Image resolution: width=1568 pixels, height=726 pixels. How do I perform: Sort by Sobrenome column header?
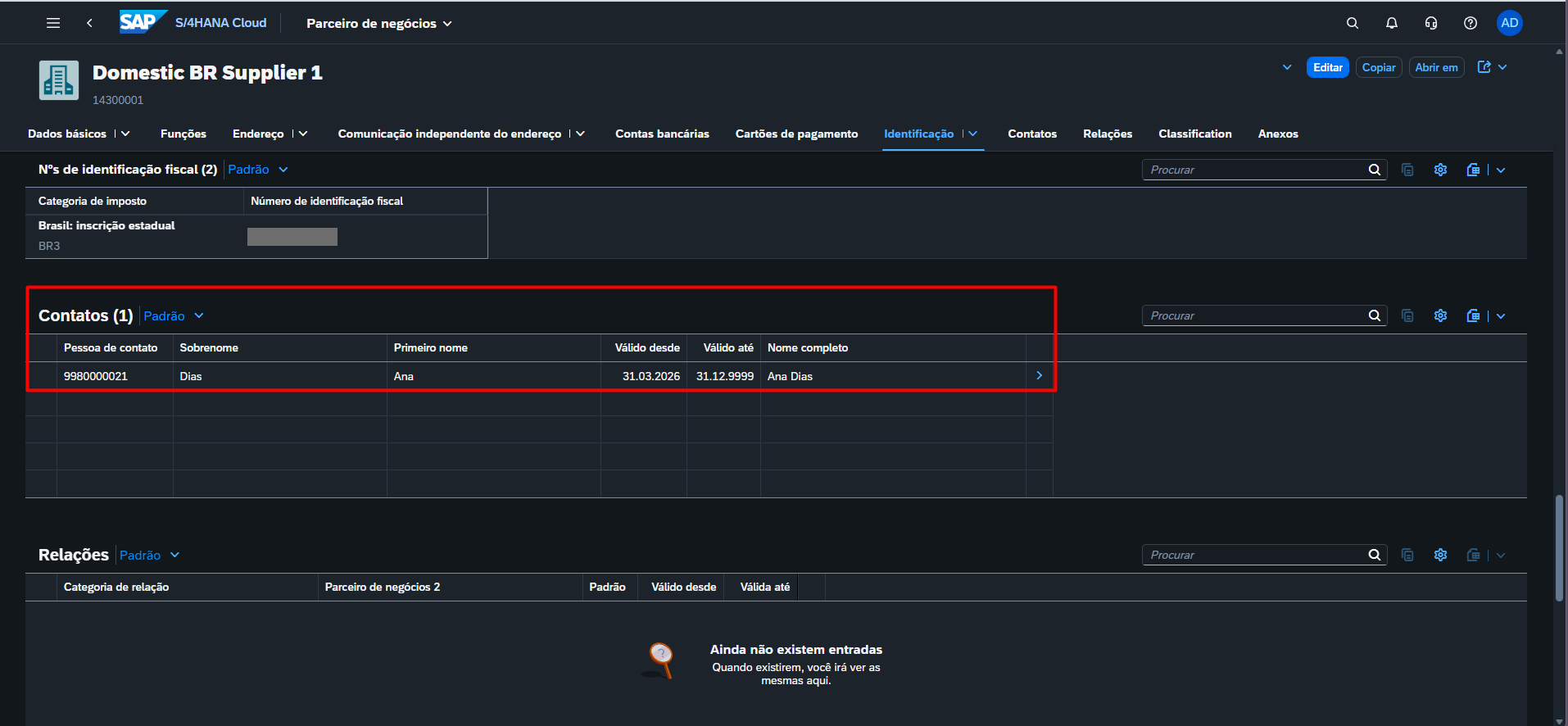pyautogui.click(x=279, y=347)
